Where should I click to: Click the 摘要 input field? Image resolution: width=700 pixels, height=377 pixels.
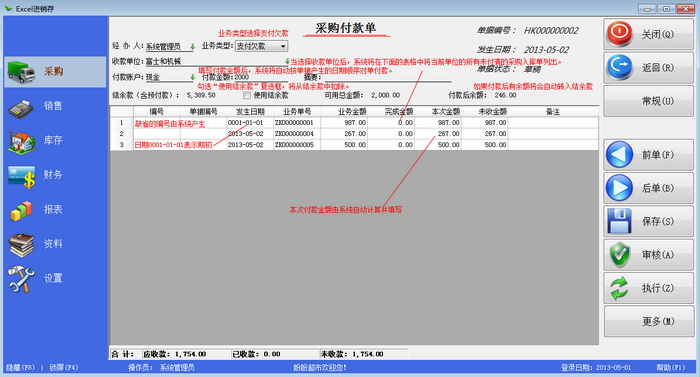[x=387, y=77]
